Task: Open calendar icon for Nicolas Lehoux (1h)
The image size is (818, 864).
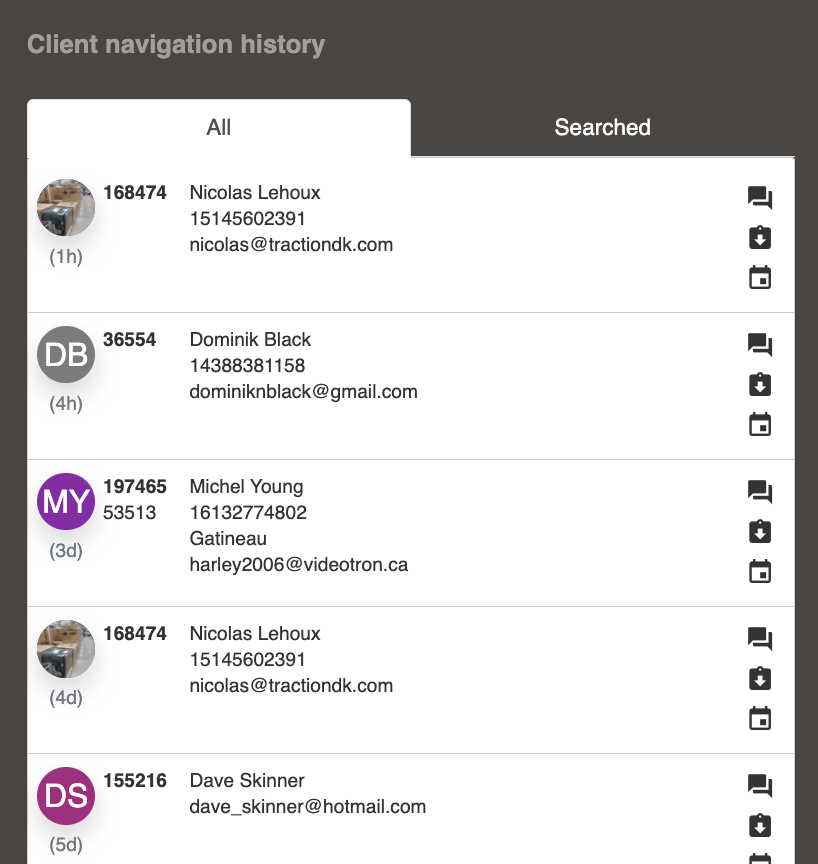Action: pyautogui.click(x=760, y=277)
